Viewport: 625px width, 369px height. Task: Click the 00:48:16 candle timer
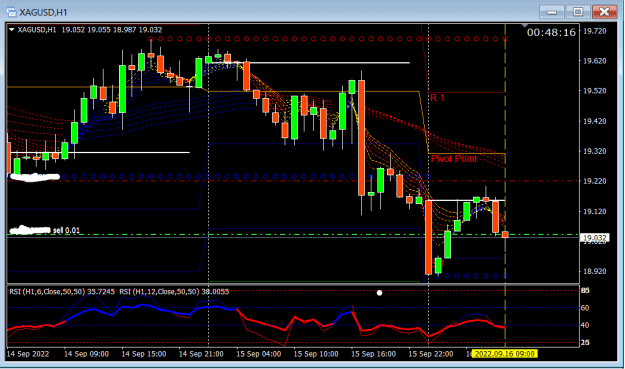(551, 32)
